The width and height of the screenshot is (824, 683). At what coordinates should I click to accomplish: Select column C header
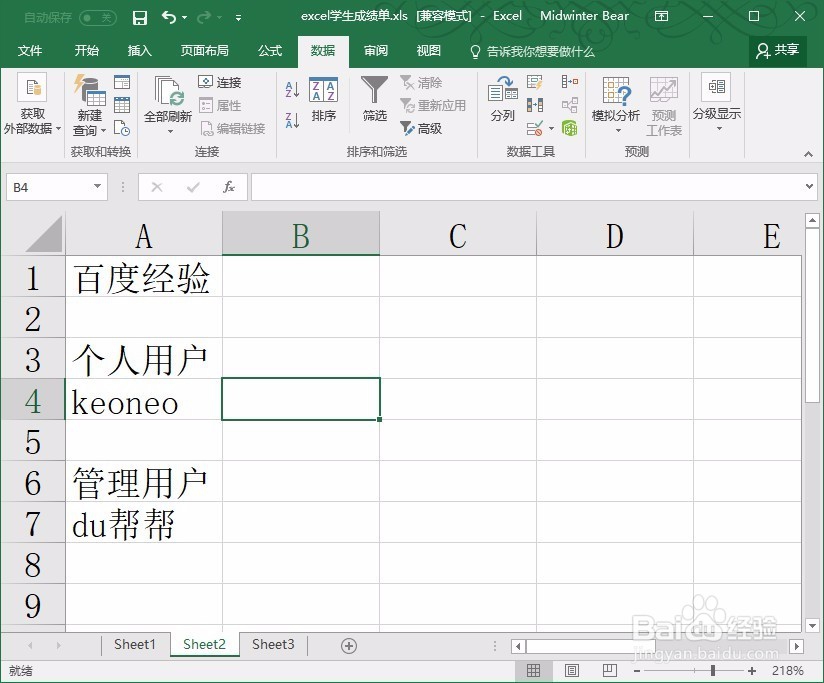click(x=458, y=235)
